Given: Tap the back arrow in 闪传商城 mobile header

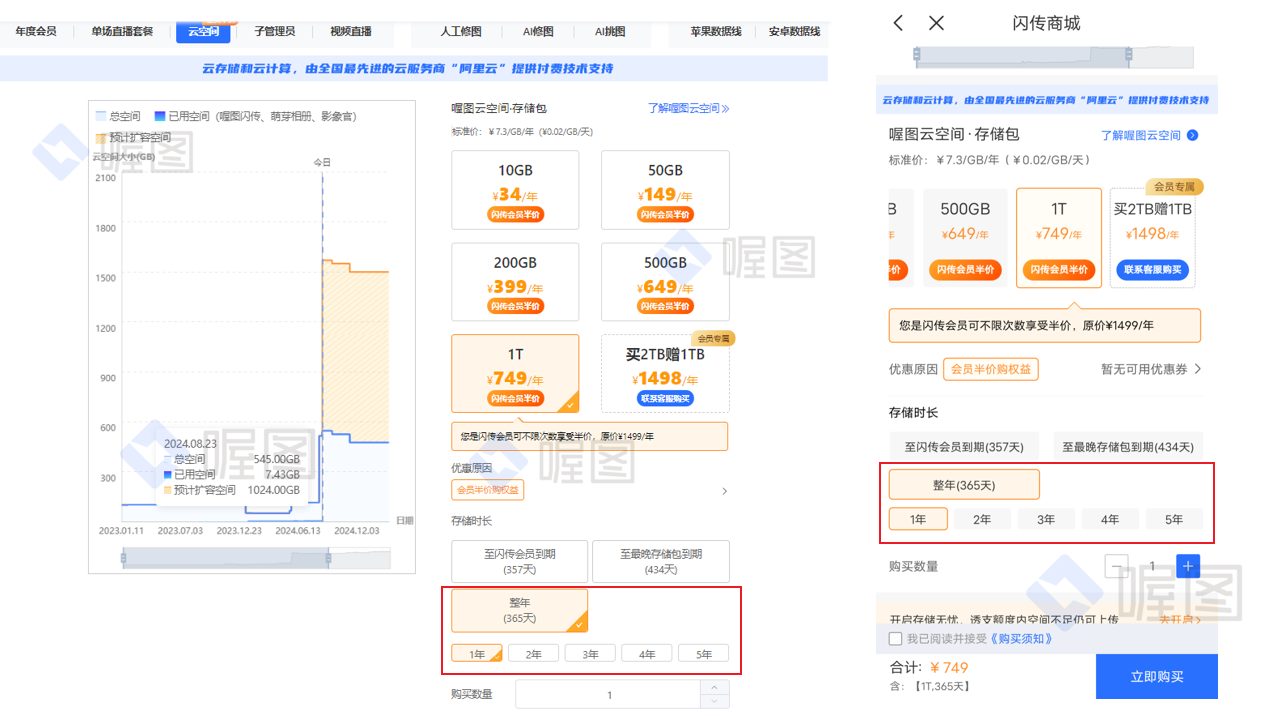Looking at the screenshot, I should 898,23.
